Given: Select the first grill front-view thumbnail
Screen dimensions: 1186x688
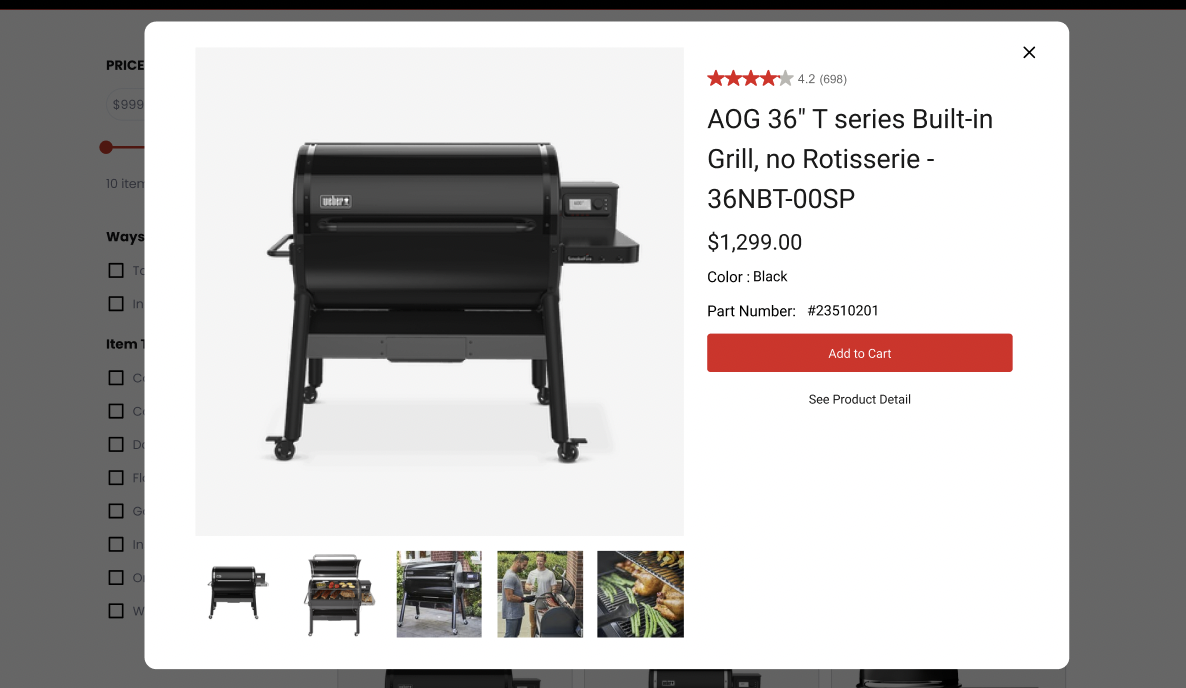Looking at the screenshot, I should (x=238, y=593).
